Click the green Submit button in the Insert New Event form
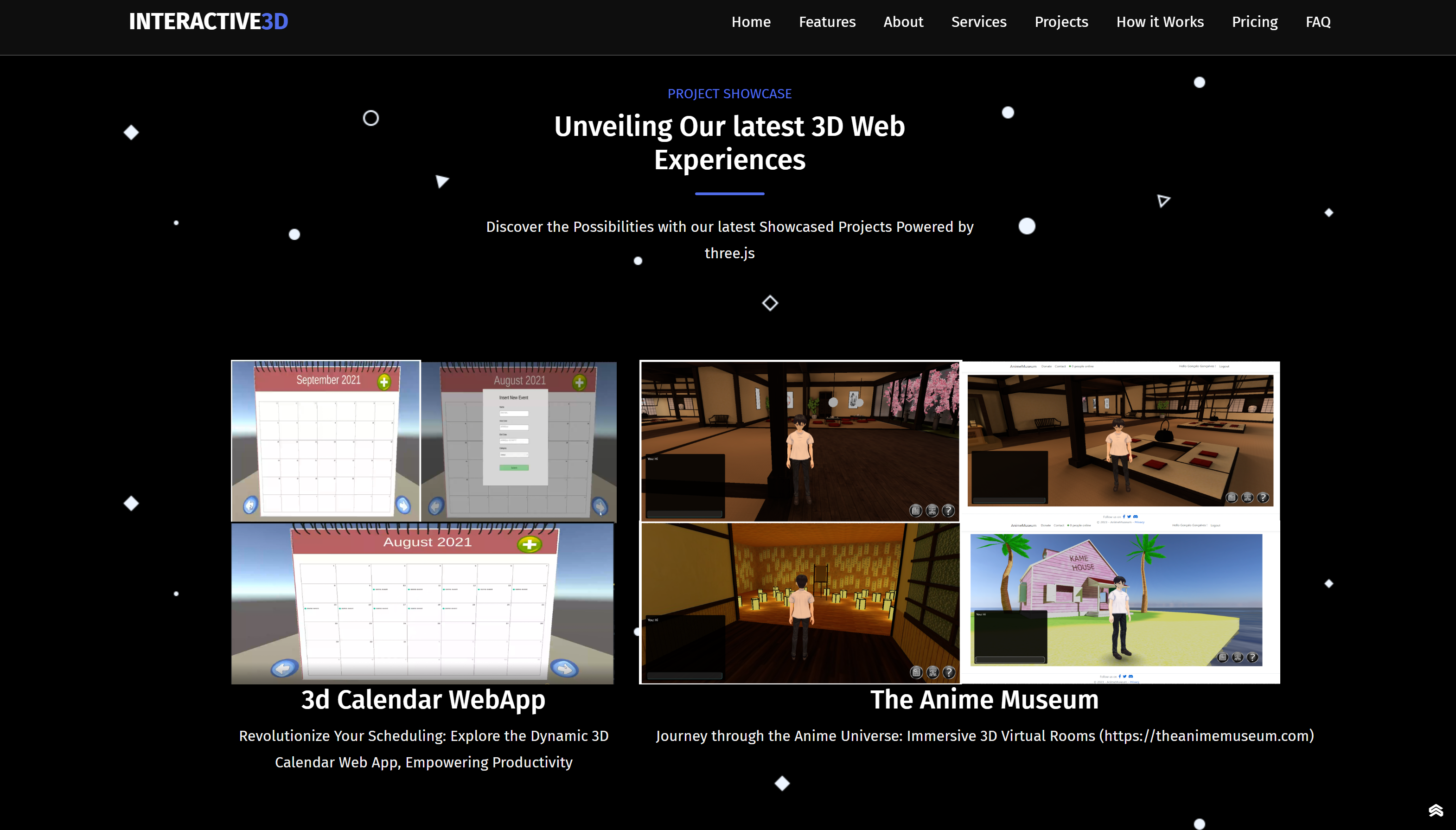Image resolution: width=1456 pixels, height=830 pixels. pyautogui.click(x=514, y=467)
